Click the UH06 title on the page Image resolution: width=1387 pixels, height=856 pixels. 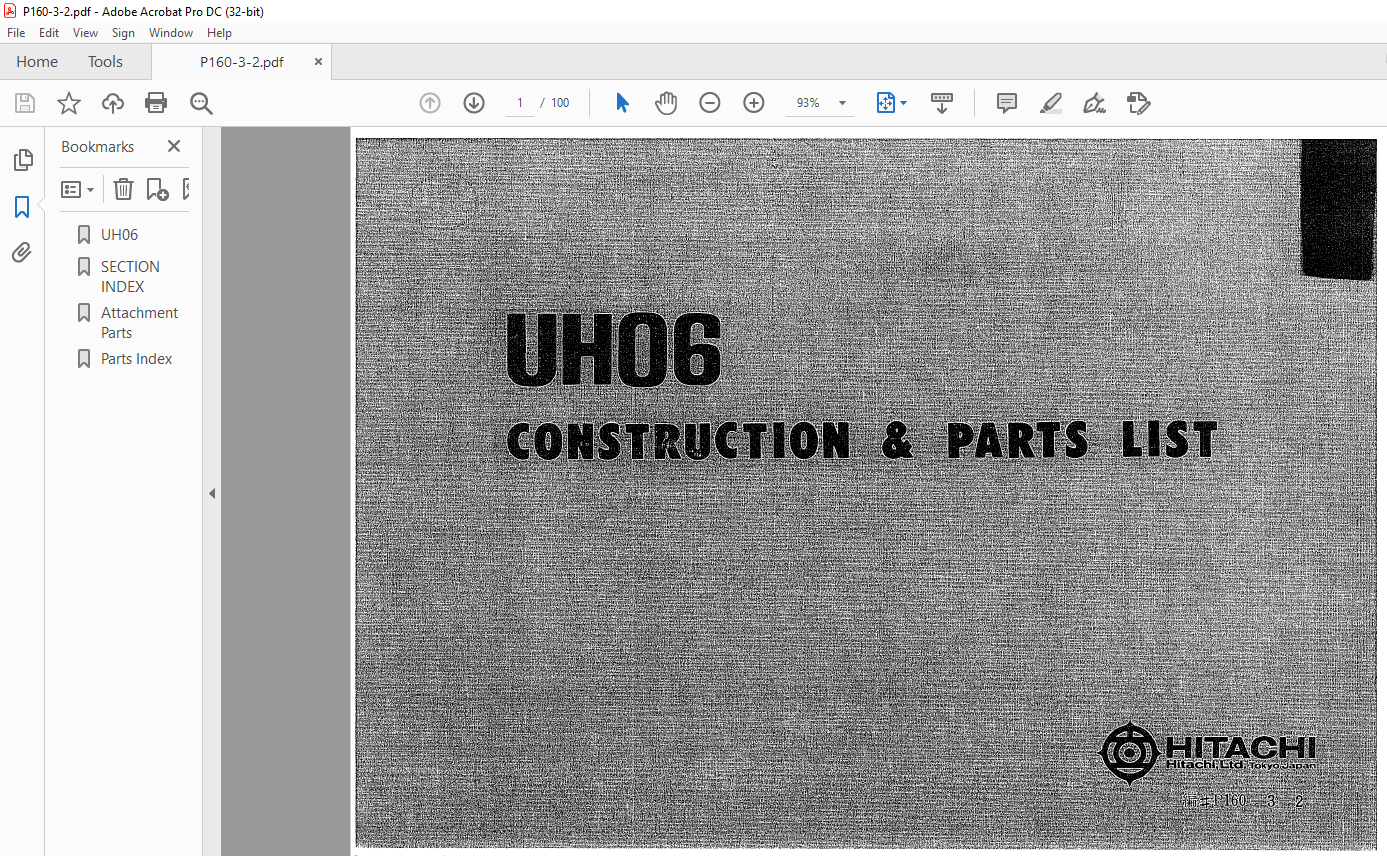pos(614,349)
